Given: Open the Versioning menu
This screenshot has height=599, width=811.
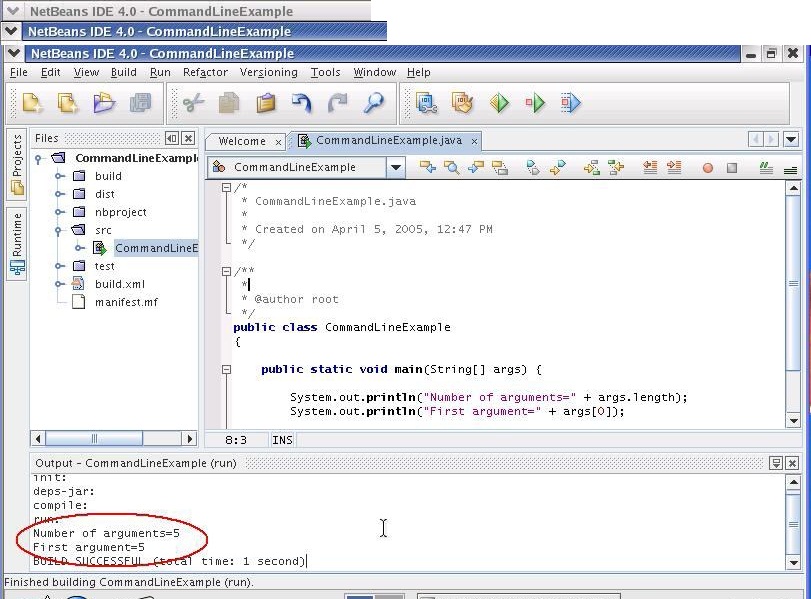Looking at the screenshot, I should tap(268, 72).
